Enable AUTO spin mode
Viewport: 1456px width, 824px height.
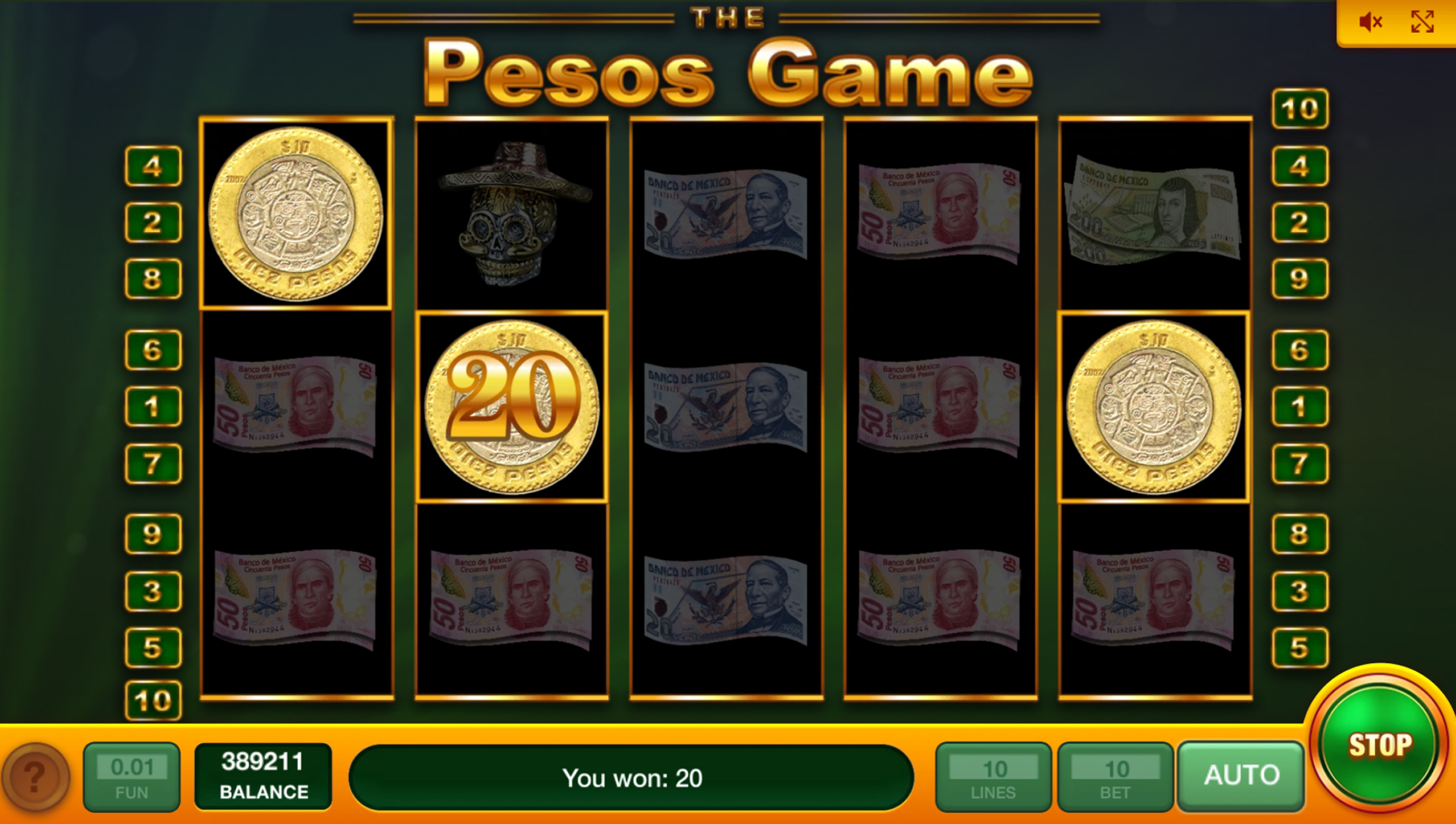(1241, 775)
